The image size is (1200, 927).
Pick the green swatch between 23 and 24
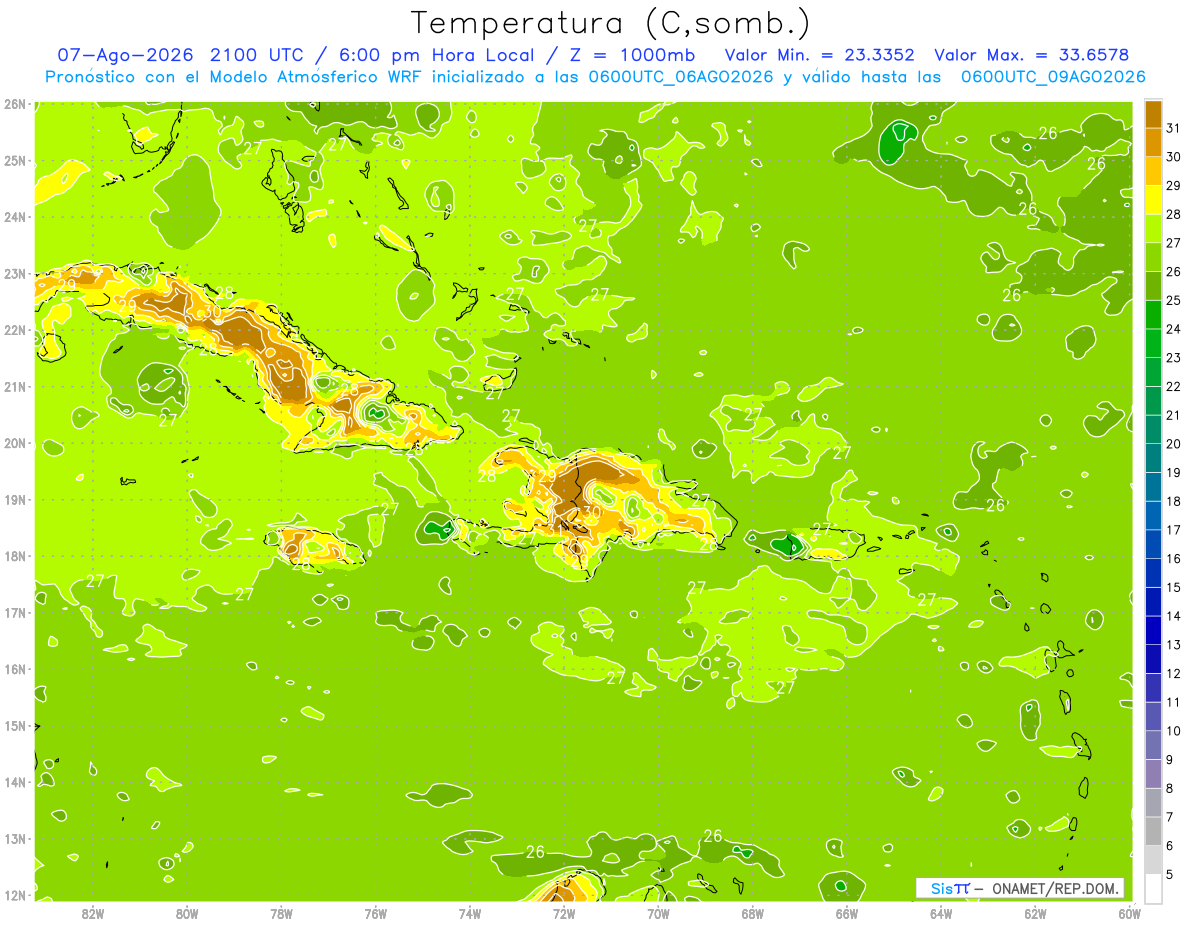pyautogui.click(x=1153, y=343)
